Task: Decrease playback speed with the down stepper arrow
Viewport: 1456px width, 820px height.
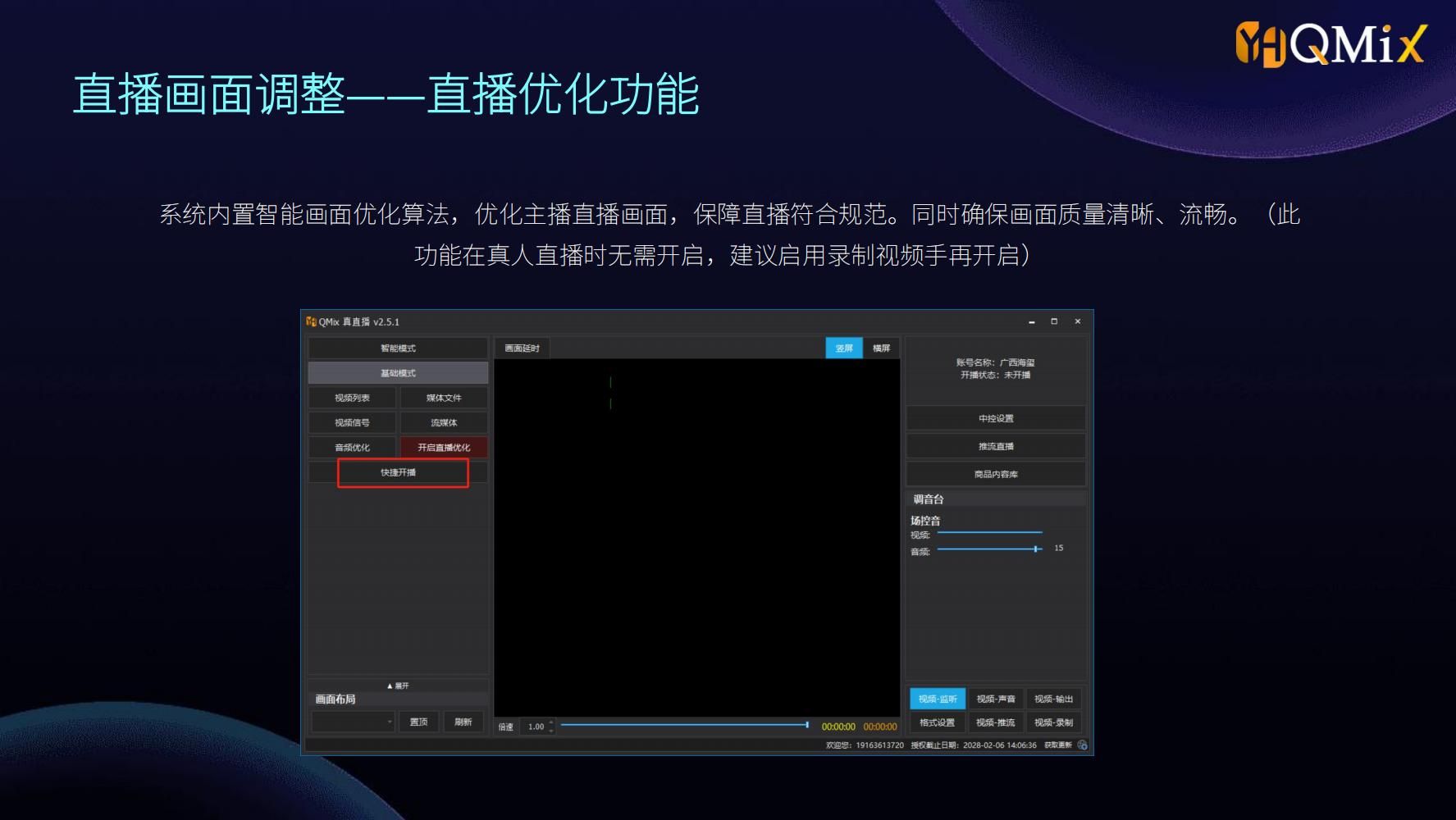Action: 552,731
